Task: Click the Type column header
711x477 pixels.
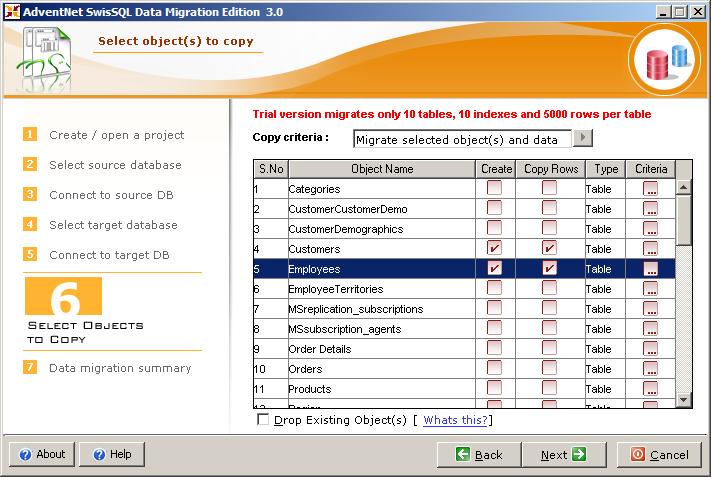Action: coord(606,169)
